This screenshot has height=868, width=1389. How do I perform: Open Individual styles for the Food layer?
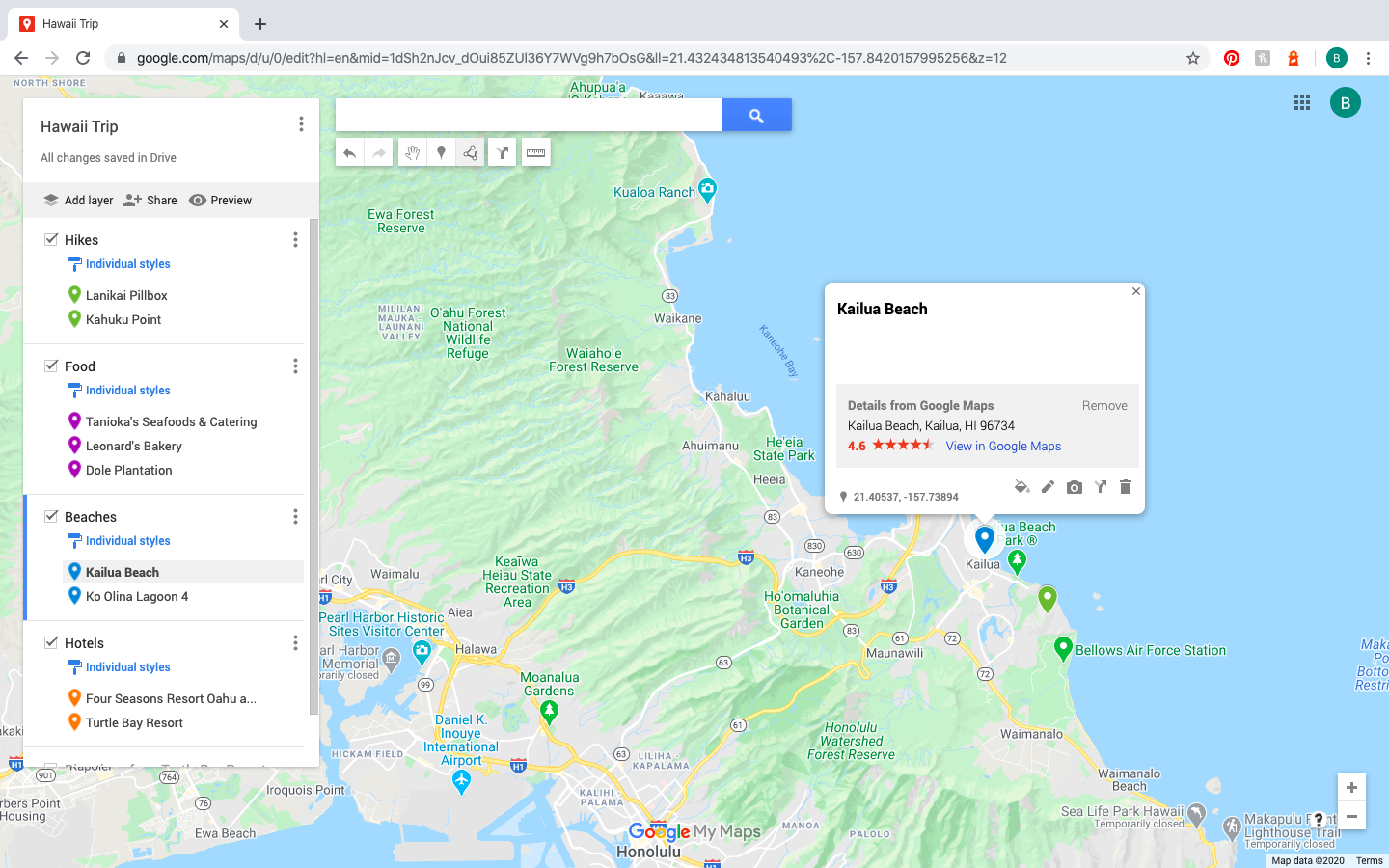[119, 391]
